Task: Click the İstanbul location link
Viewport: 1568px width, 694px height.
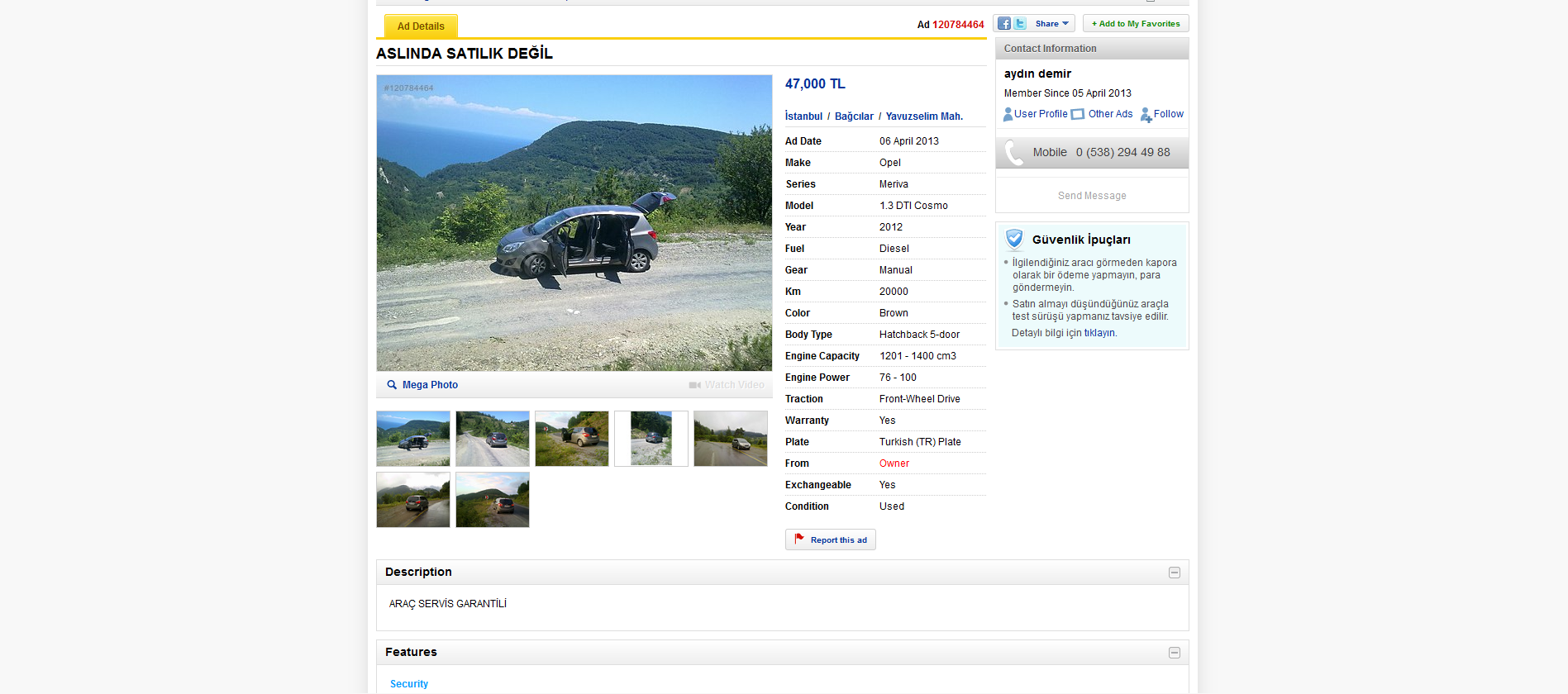Action: pyautogui.click(x=803, y=116)
